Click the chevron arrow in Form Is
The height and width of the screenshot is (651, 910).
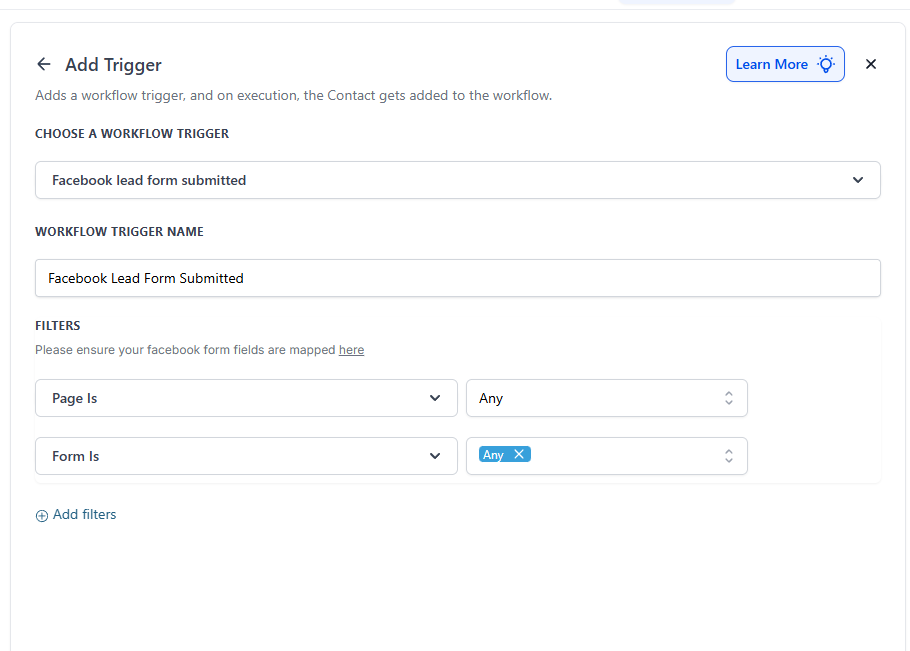pos(435,456)
